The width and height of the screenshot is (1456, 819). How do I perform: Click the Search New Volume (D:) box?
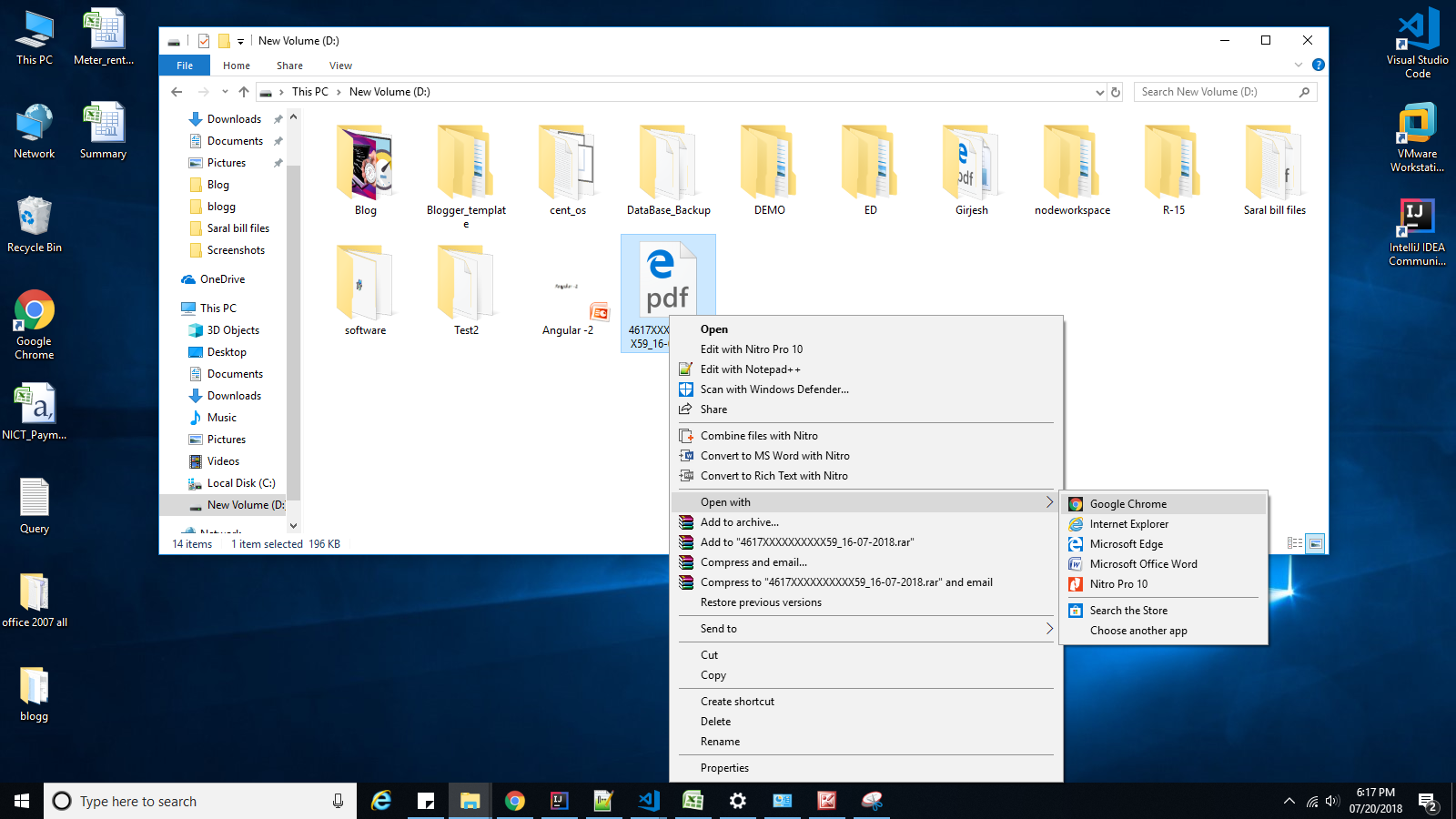pyautogui.click(x=1225, y=92)
